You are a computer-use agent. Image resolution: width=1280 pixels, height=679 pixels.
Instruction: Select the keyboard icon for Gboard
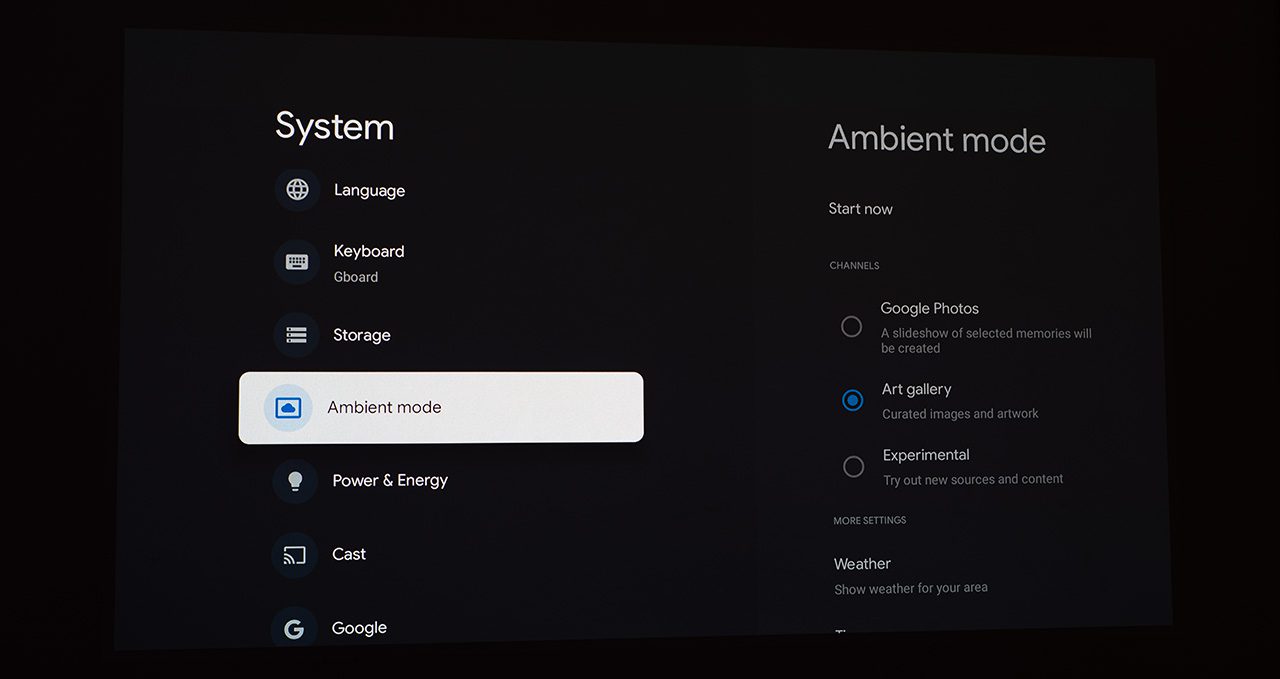point(297,262)
